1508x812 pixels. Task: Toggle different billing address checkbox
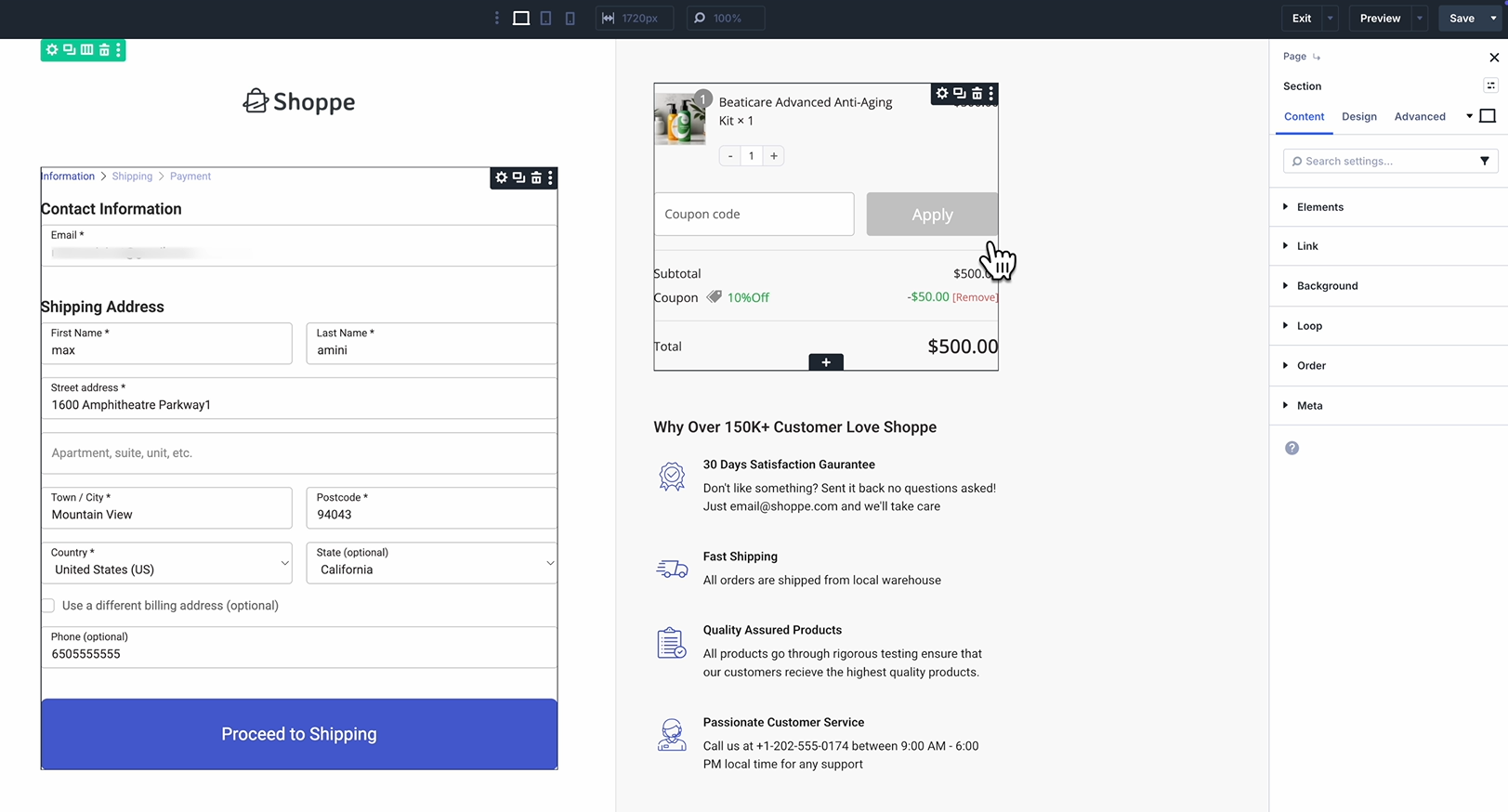coord(48,606)
